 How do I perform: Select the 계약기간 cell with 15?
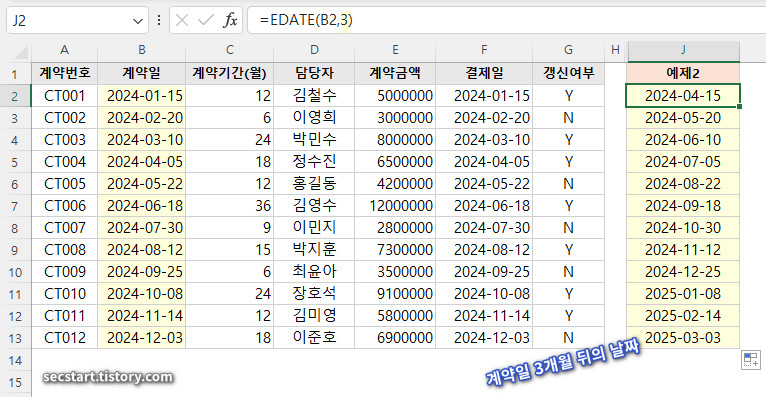click(x=230, y=249)
